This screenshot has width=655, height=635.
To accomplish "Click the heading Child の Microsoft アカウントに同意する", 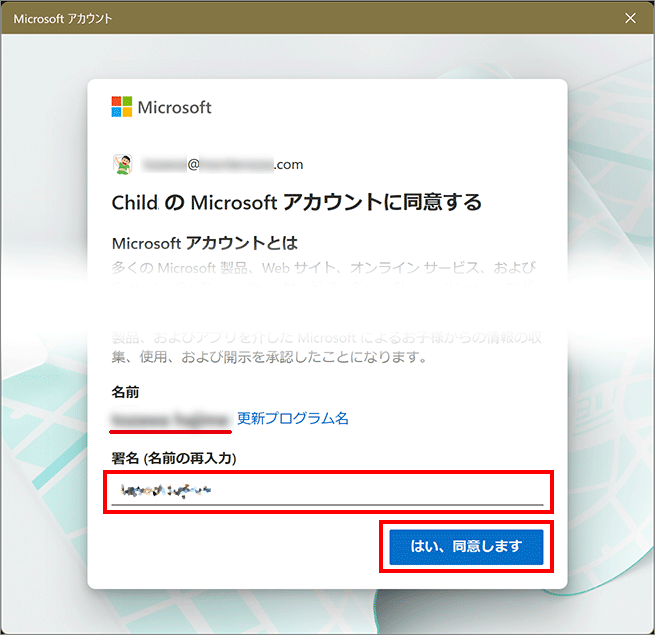I will (x=297, y=203).
